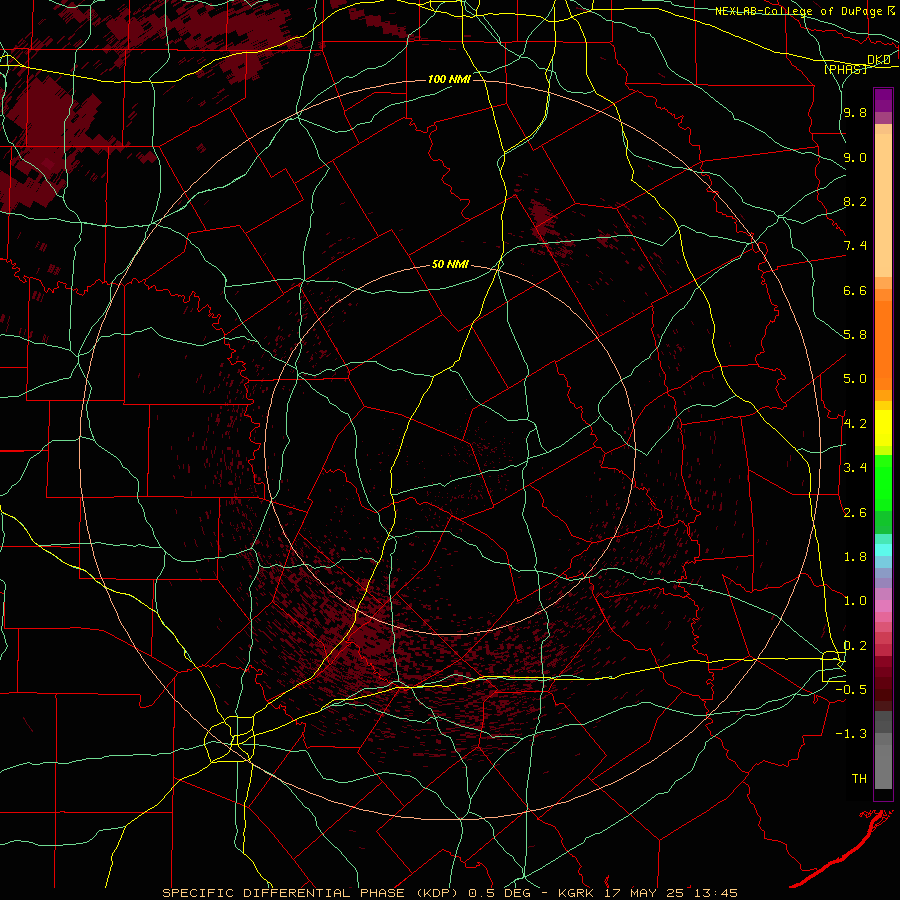
Task: Click the dark red swatch near -0.5
Action: (x=883, y=689)
